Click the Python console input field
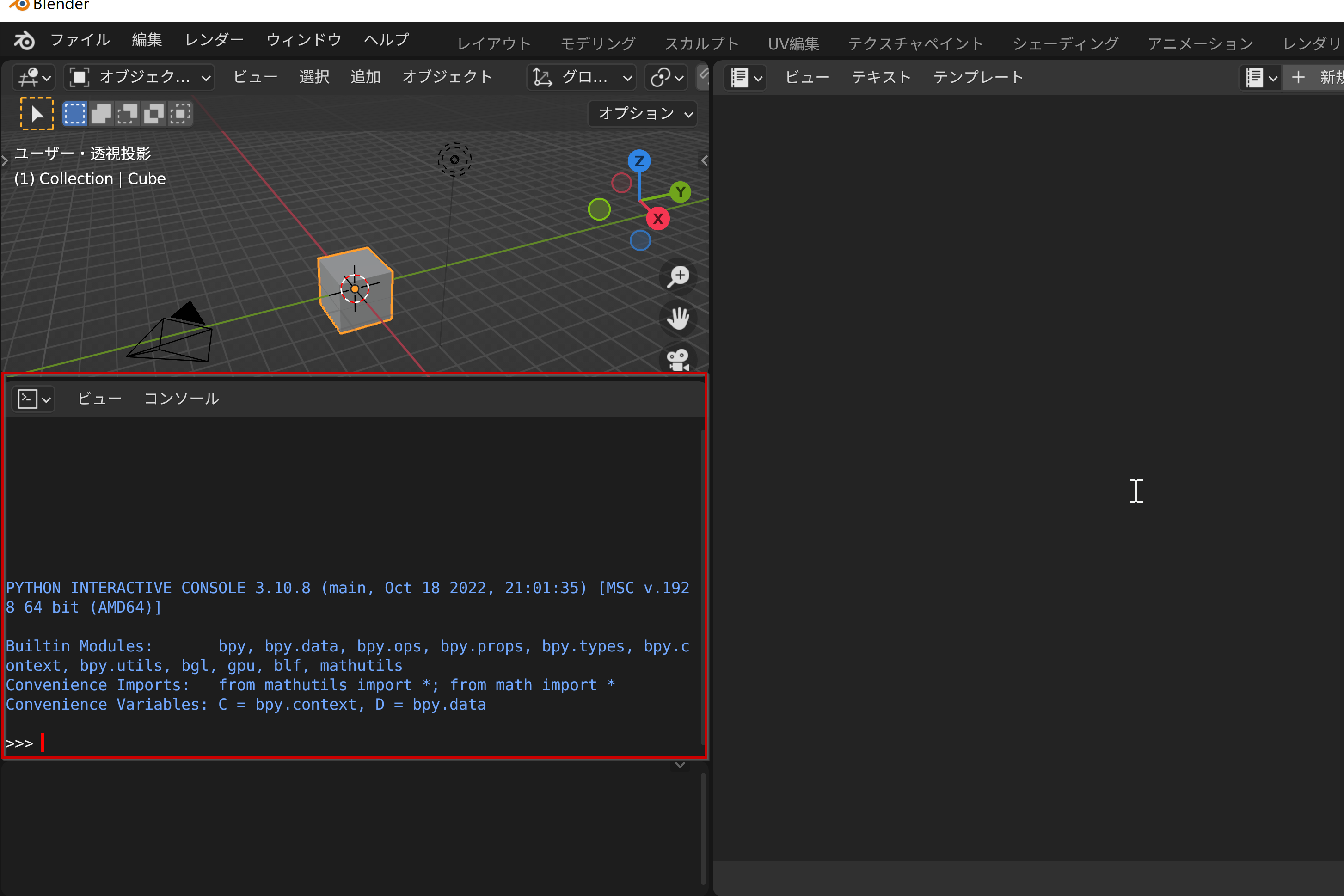This screenshot has height=896, width=1344. click(355, 742)
